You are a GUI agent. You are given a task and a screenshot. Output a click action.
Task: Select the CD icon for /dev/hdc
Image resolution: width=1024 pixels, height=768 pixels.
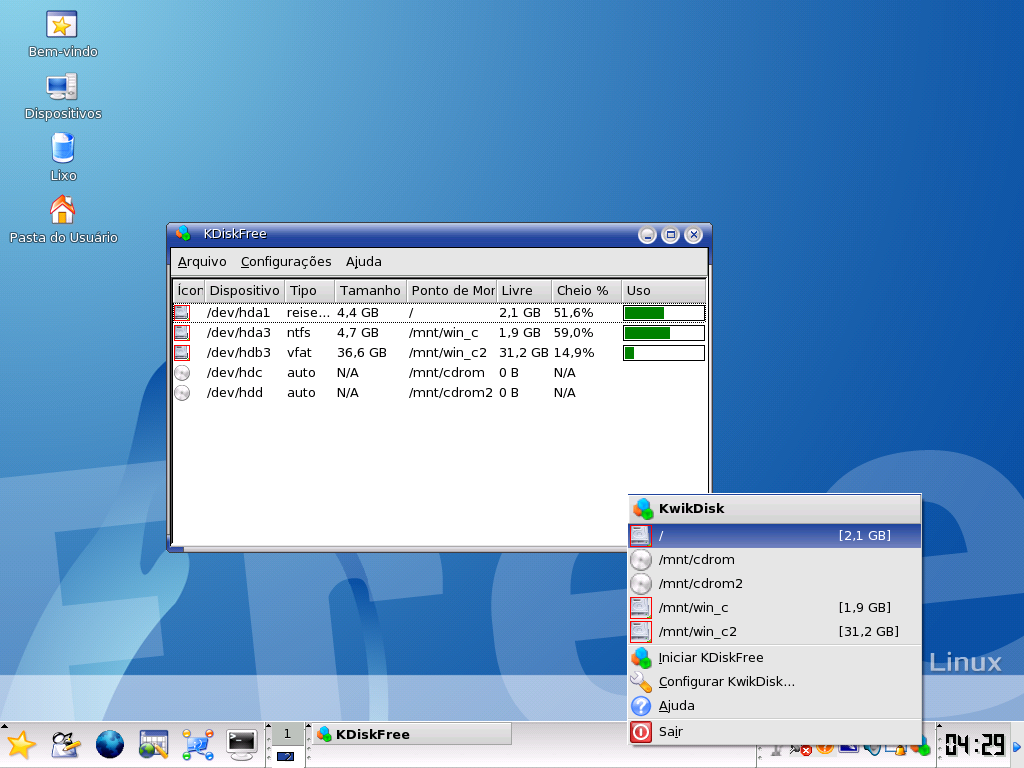click(x=182, y=373)
